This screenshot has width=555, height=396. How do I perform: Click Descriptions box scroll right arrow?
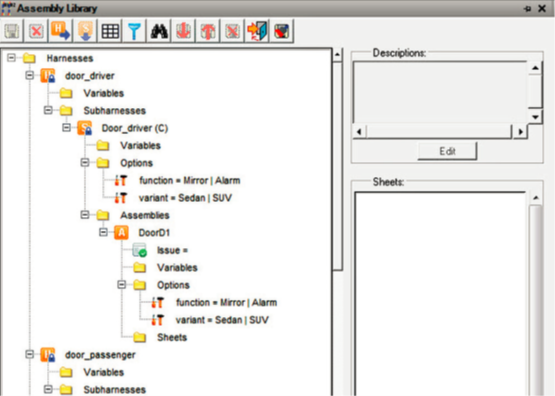[x=520, y=132]
